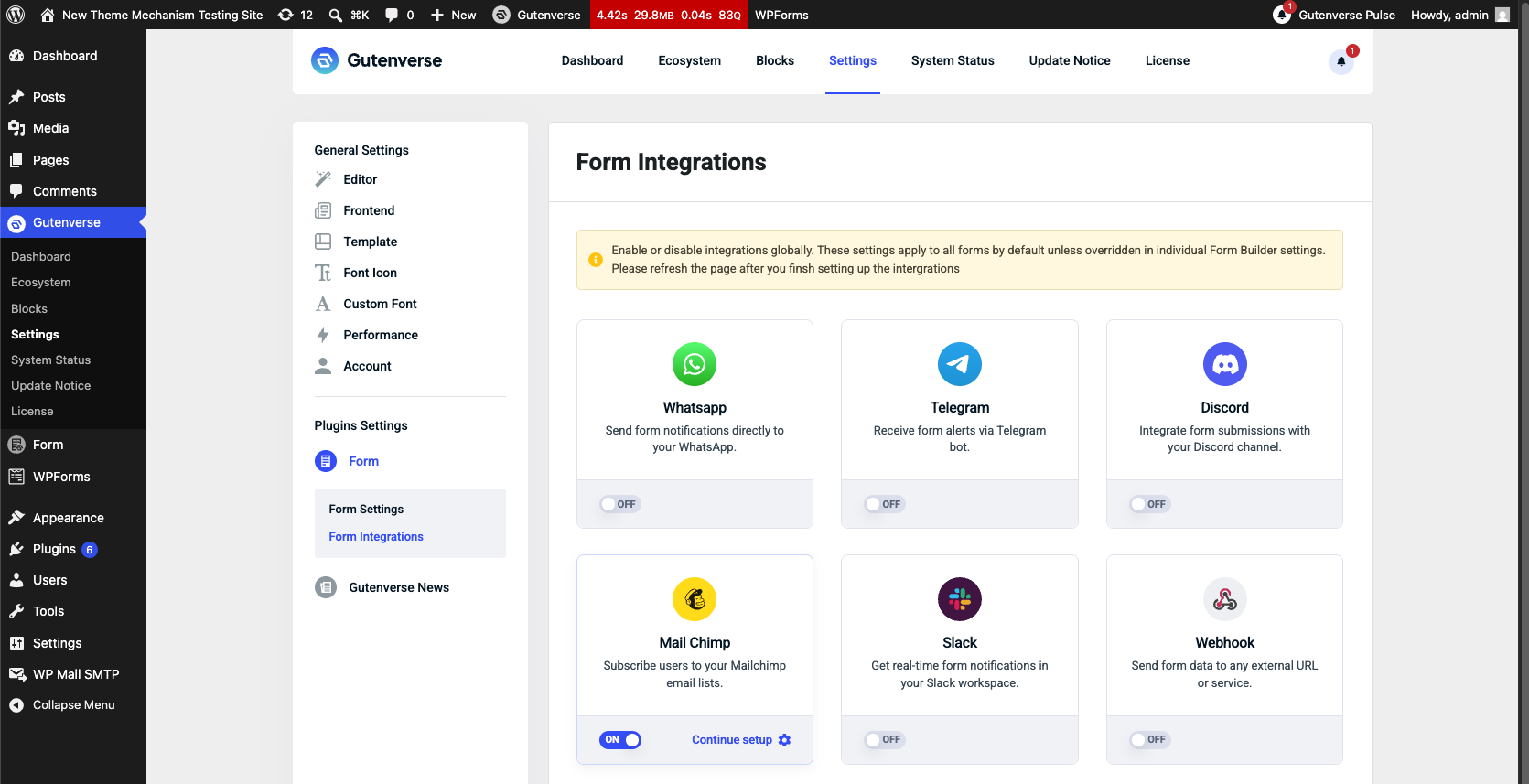Image resolution: width=1529 pixels, height=784 pixels.
Task: Open the Howdy, admin account menu
Action: click(x=1460, y=15)
